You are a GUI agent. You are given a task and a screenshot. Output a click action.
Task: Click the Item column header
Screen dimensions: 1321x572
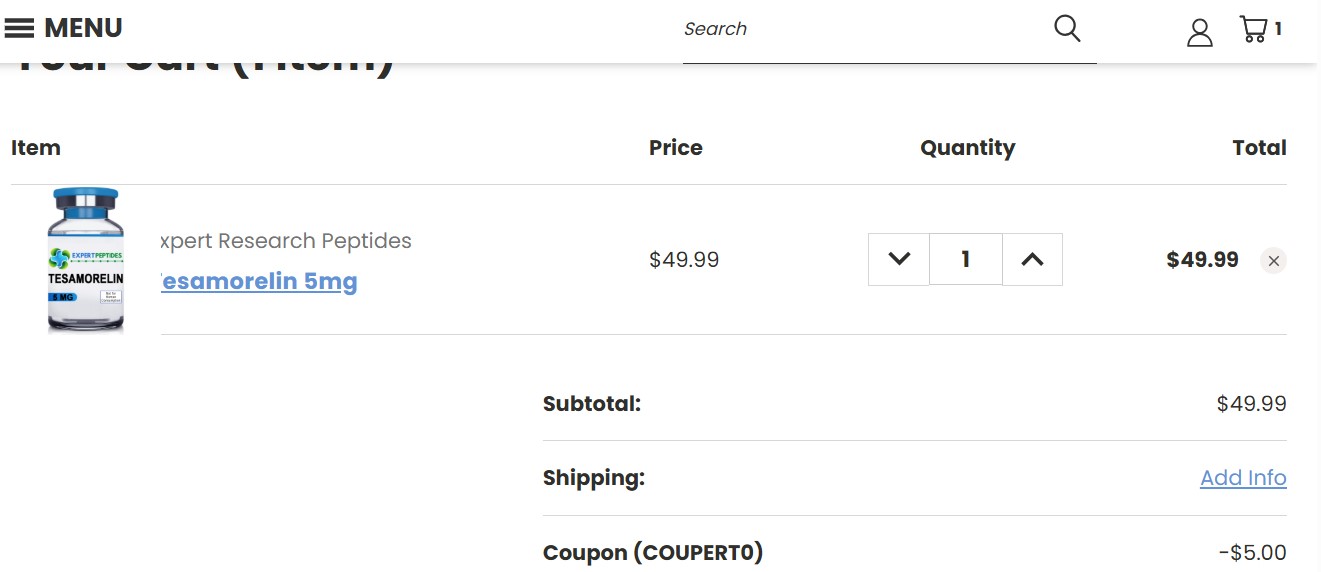pyautogui.click(x=36, y=148)
